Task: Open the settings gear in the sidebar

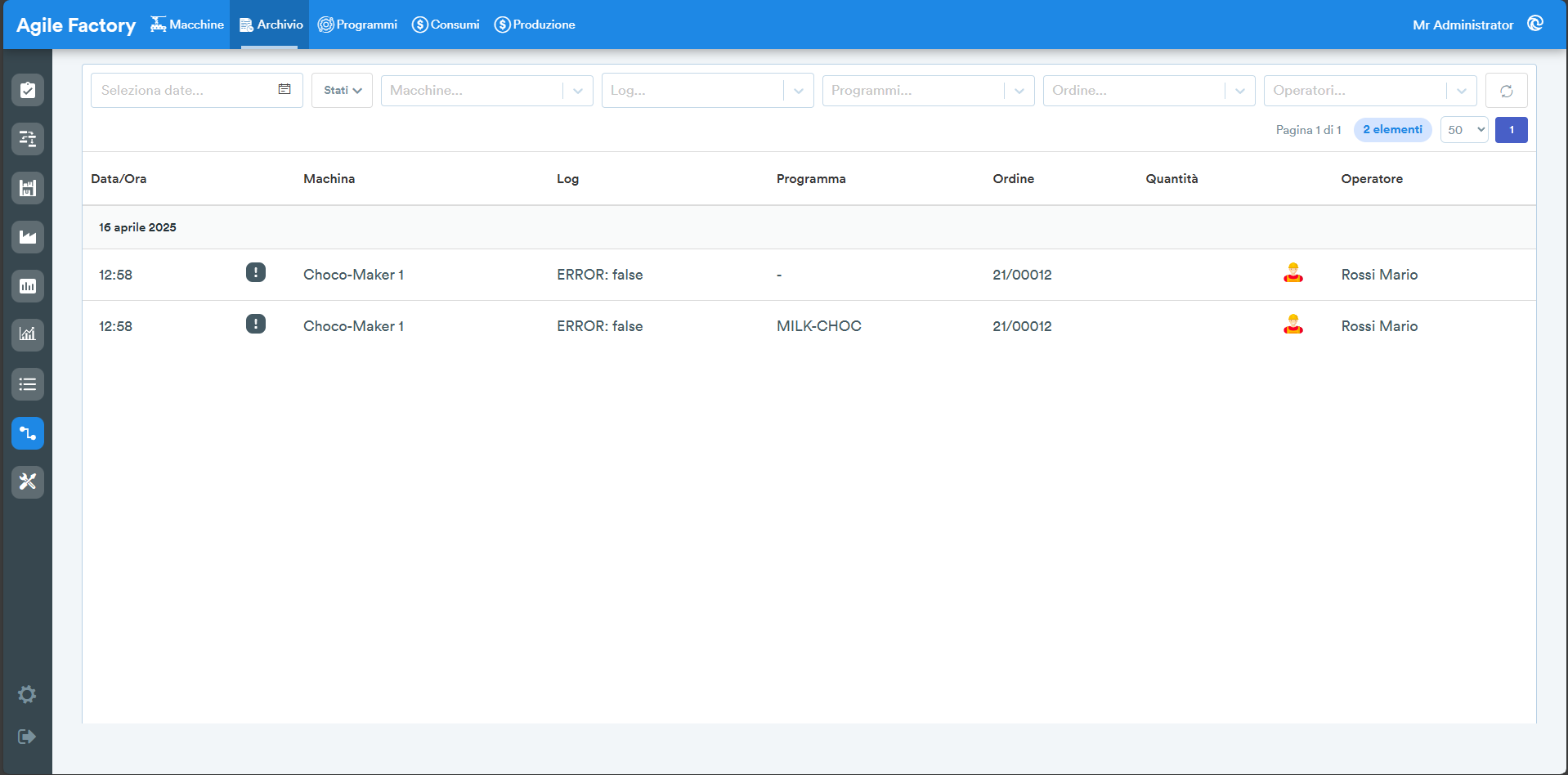Action: click(27, 695)
